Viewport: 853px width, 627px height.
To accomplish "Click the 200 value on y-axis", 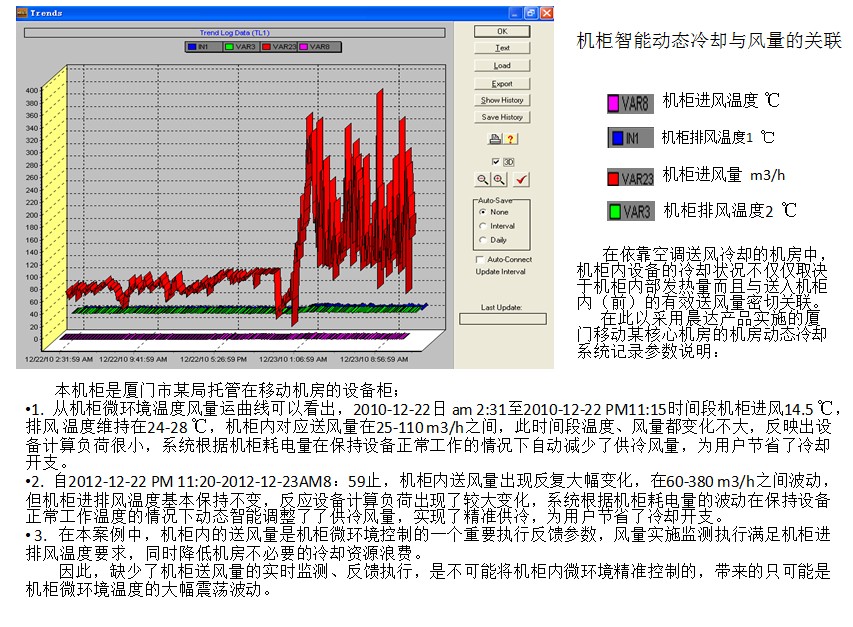I will [x=32, y=215].
